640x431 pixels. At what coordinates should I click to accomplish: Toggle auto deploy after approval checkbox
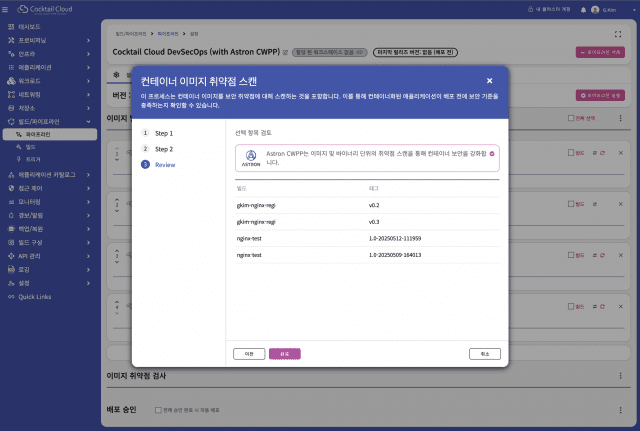tap(158, 410)
